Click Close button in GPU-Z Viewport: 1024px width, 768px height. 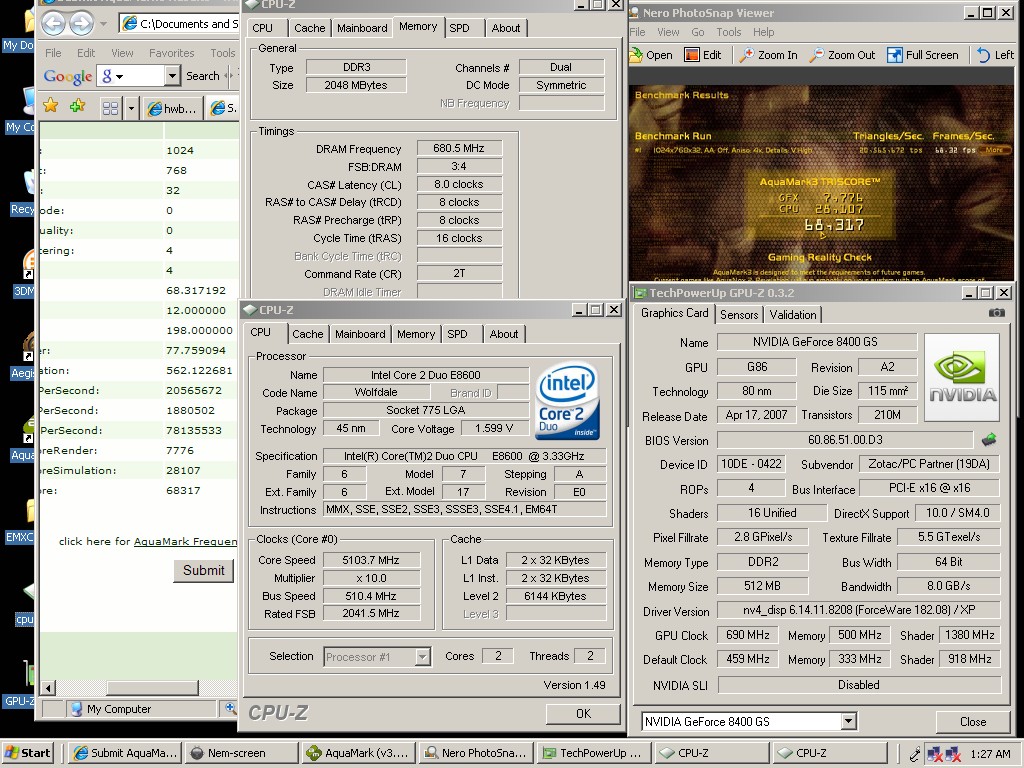(x=973, y=722)
